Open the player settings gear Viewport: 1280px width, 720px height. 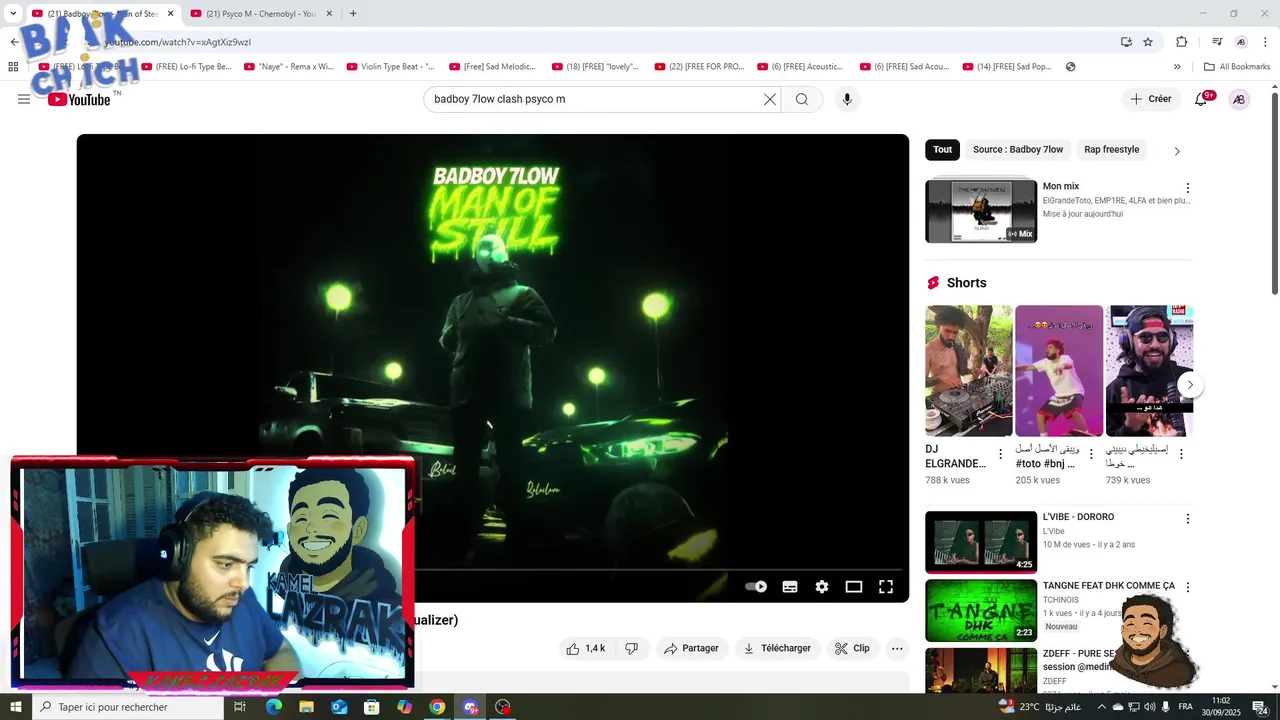click(x=822, y=587)
